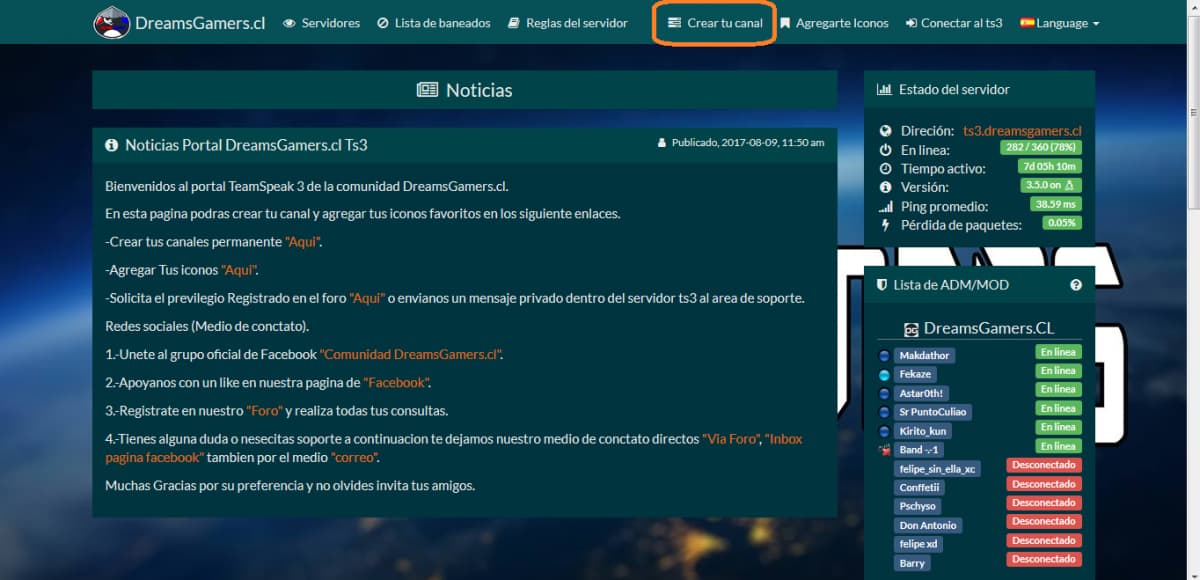Click the status icon beside Makdathor
The width and height of the screenshot is (1200, 580).
point(884,355)
